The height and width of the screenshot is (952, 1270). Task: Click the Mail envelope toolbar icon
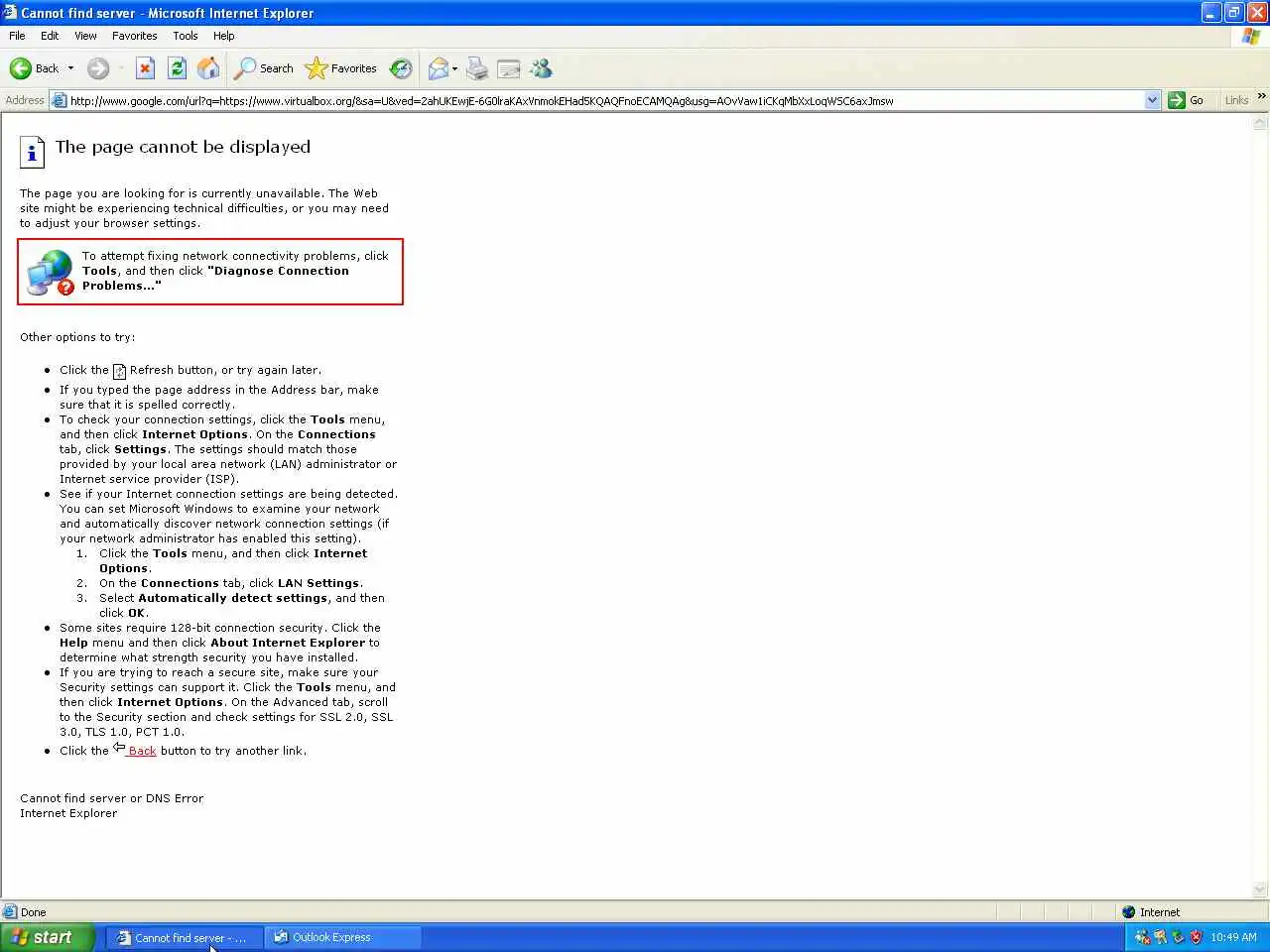438,68
